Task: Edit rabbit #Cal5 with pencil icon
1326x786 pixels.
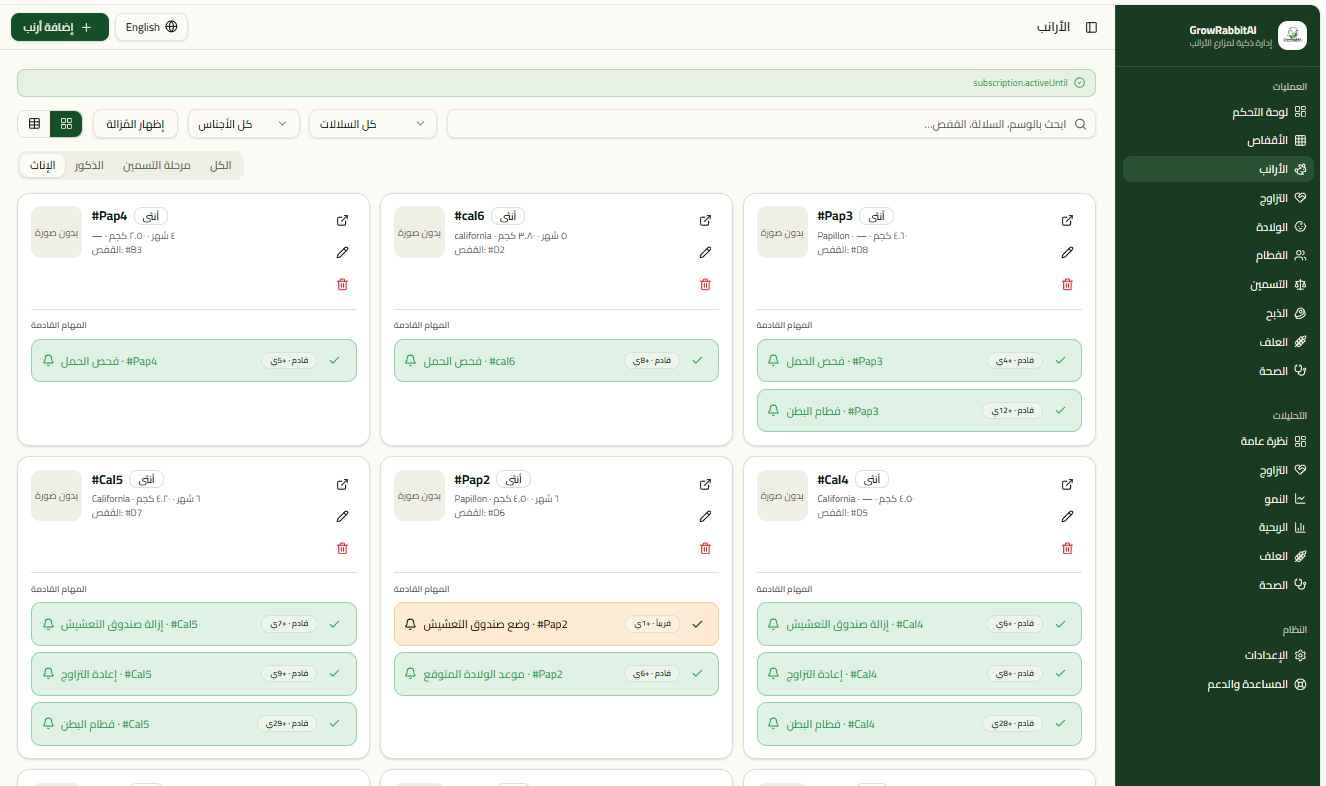Action: pos(342,517)
